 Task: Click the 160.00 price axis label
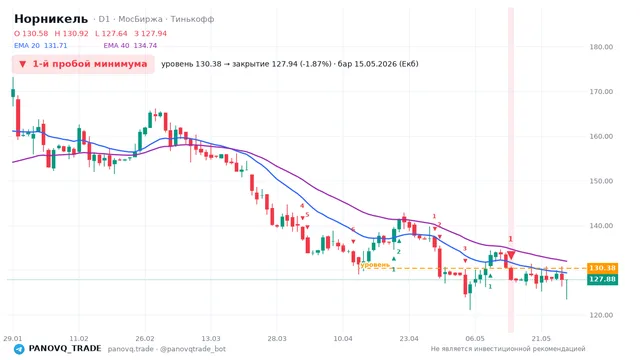click(x=601, y=136)
